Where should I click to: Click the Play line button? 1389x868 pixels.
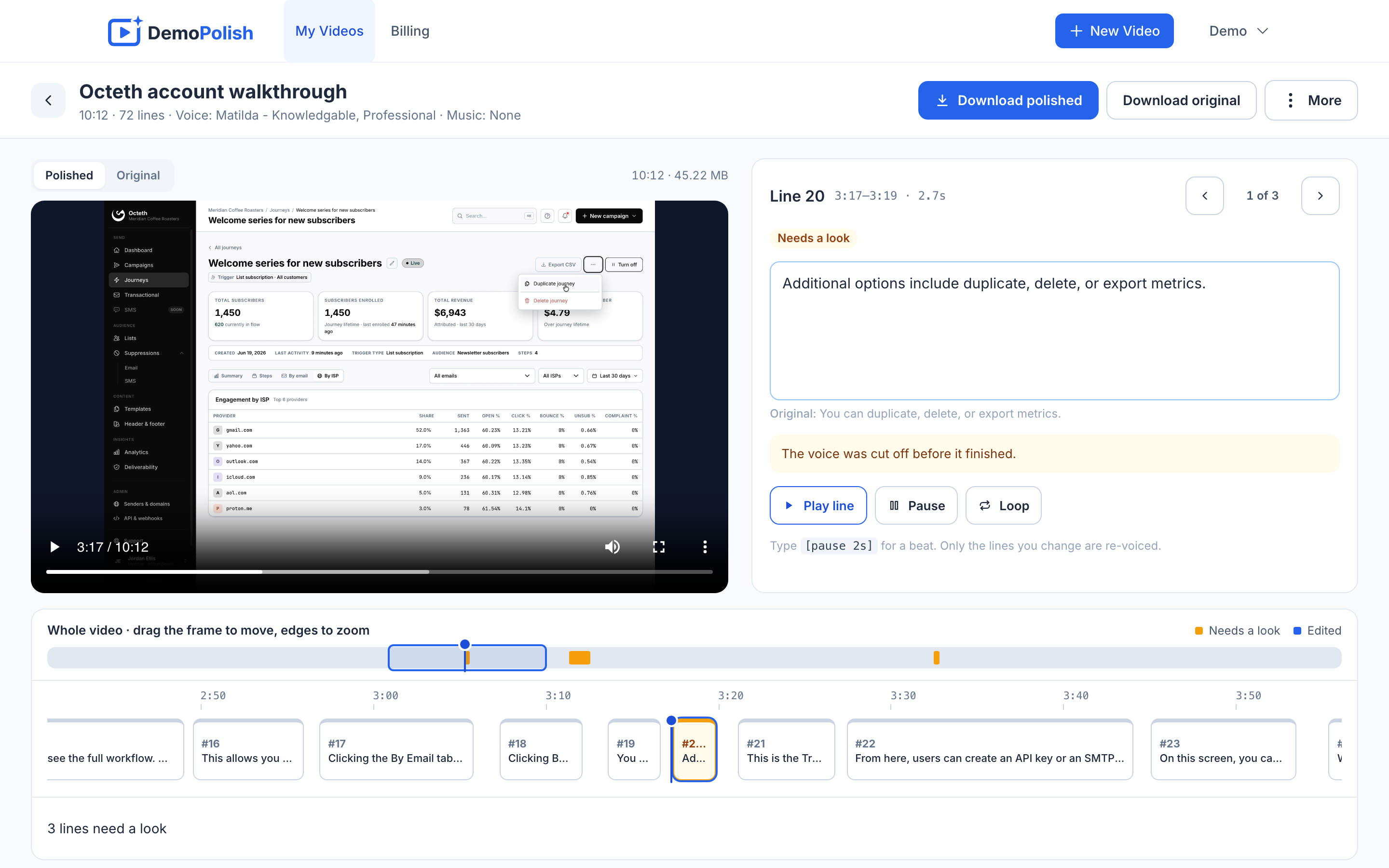point(818,505)
